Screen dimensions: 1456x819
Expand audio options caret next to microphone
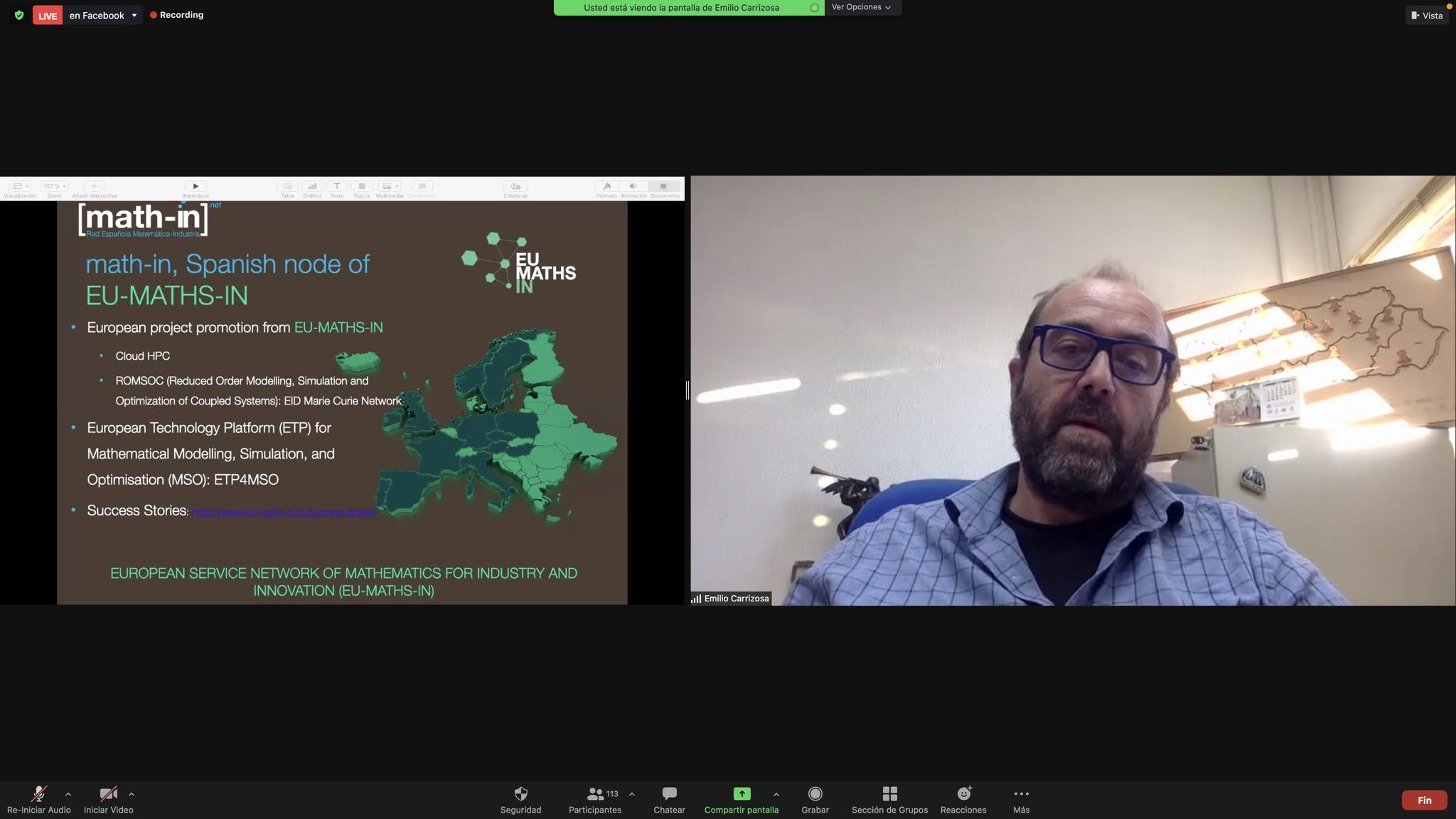[x=68, y=794]
